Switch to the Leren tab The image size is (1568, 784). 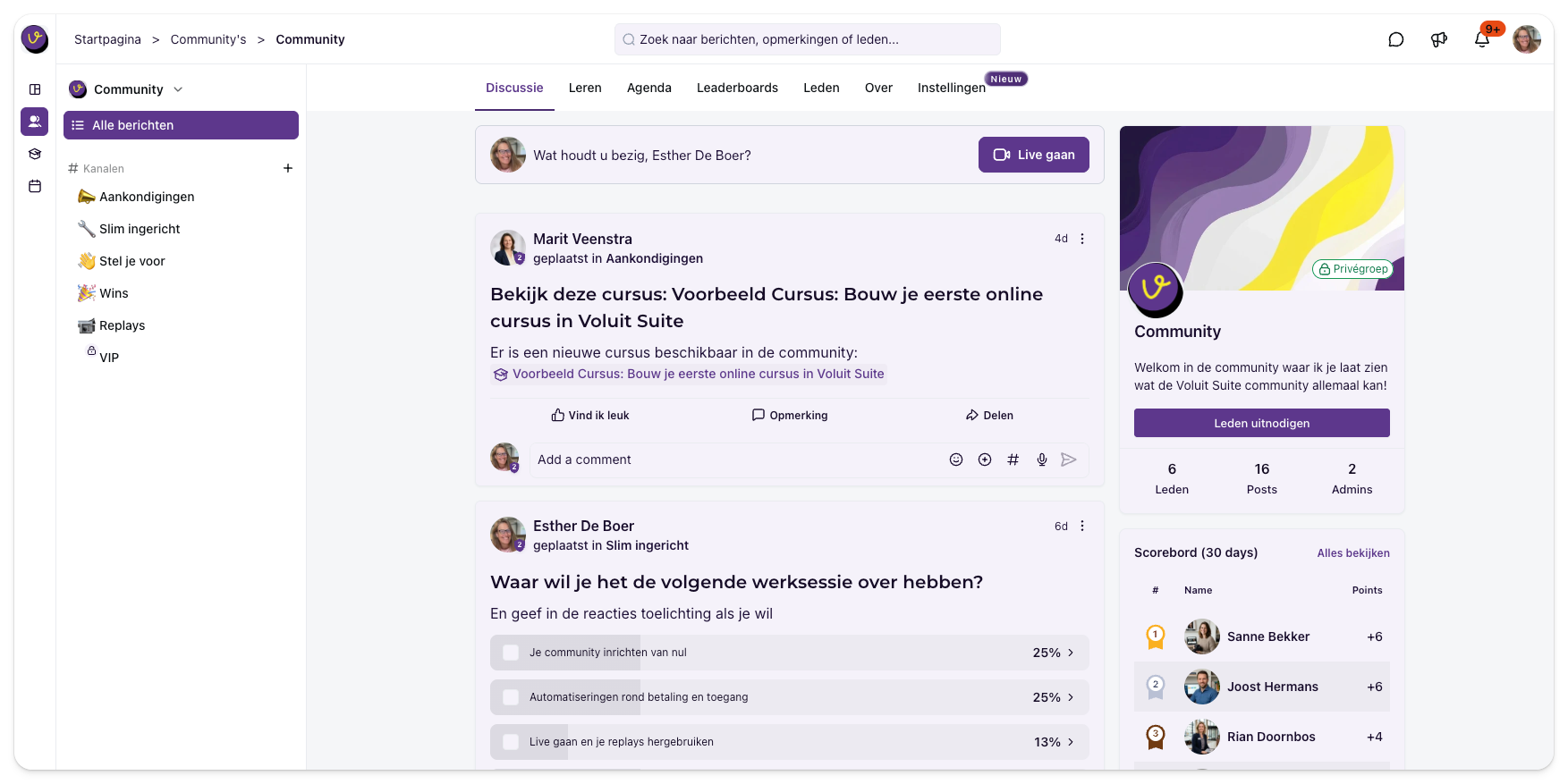585,88
